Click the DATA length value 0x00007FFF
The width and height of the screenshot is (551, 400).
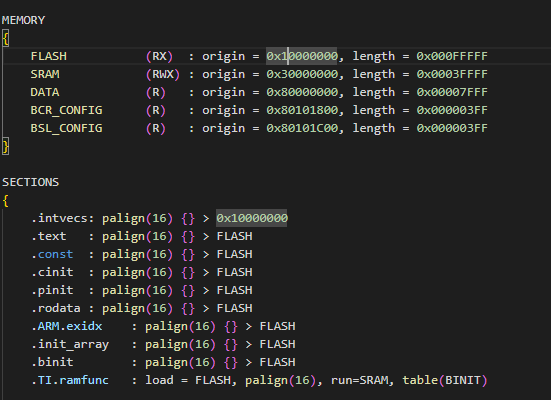[452, 92]
